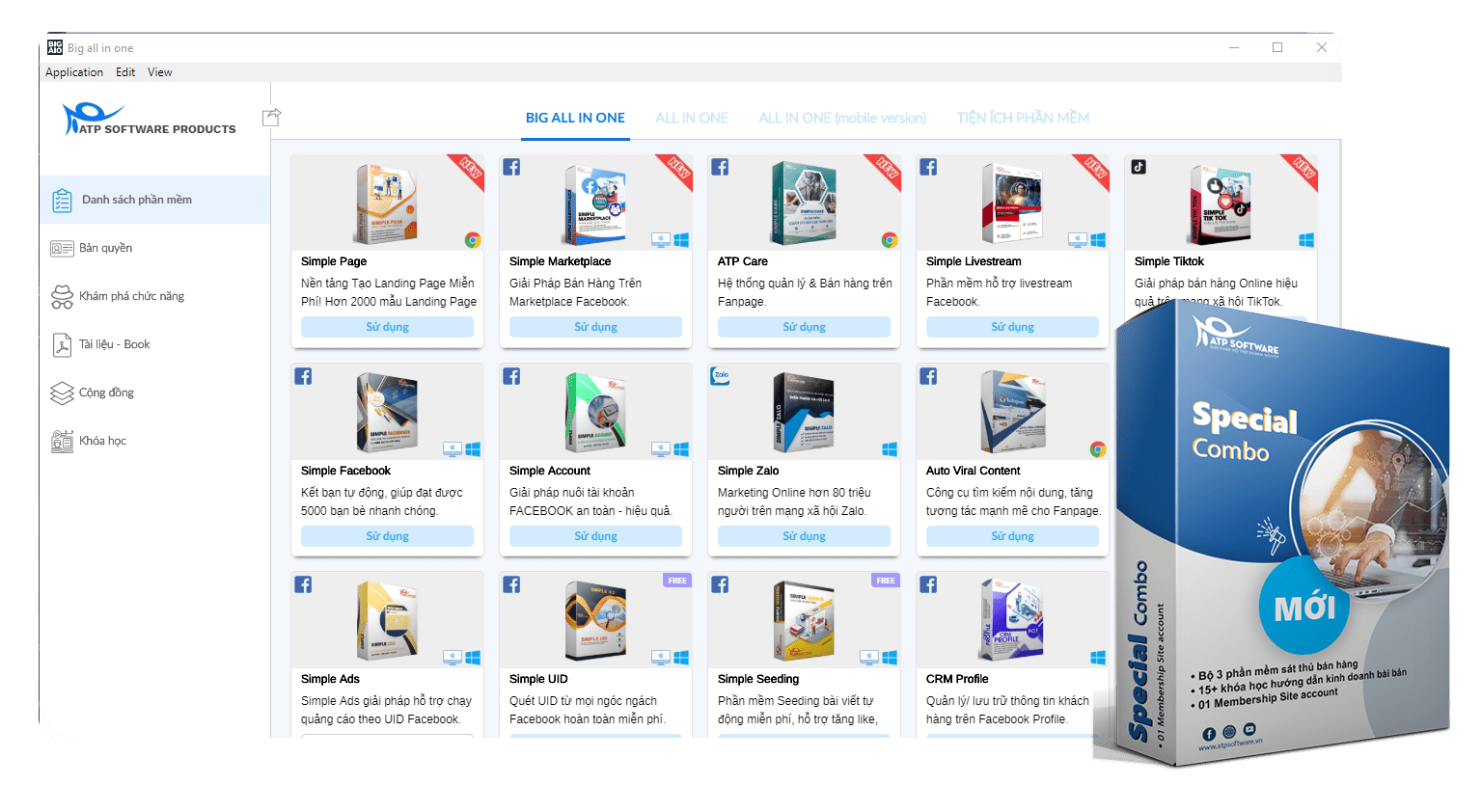
Task: Click the ATP Care title text
Action: tap(743, 261)
